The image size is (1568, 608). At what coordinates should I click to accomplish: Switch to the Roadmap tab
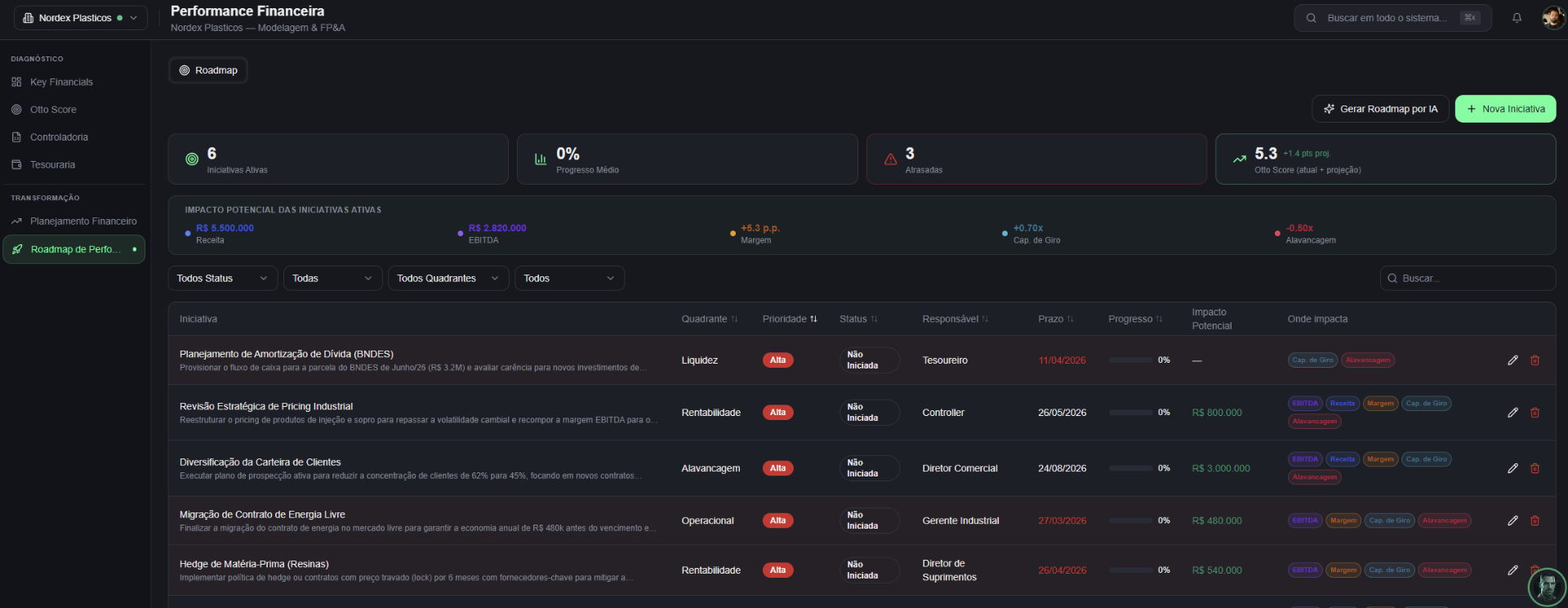click(208, 70)
